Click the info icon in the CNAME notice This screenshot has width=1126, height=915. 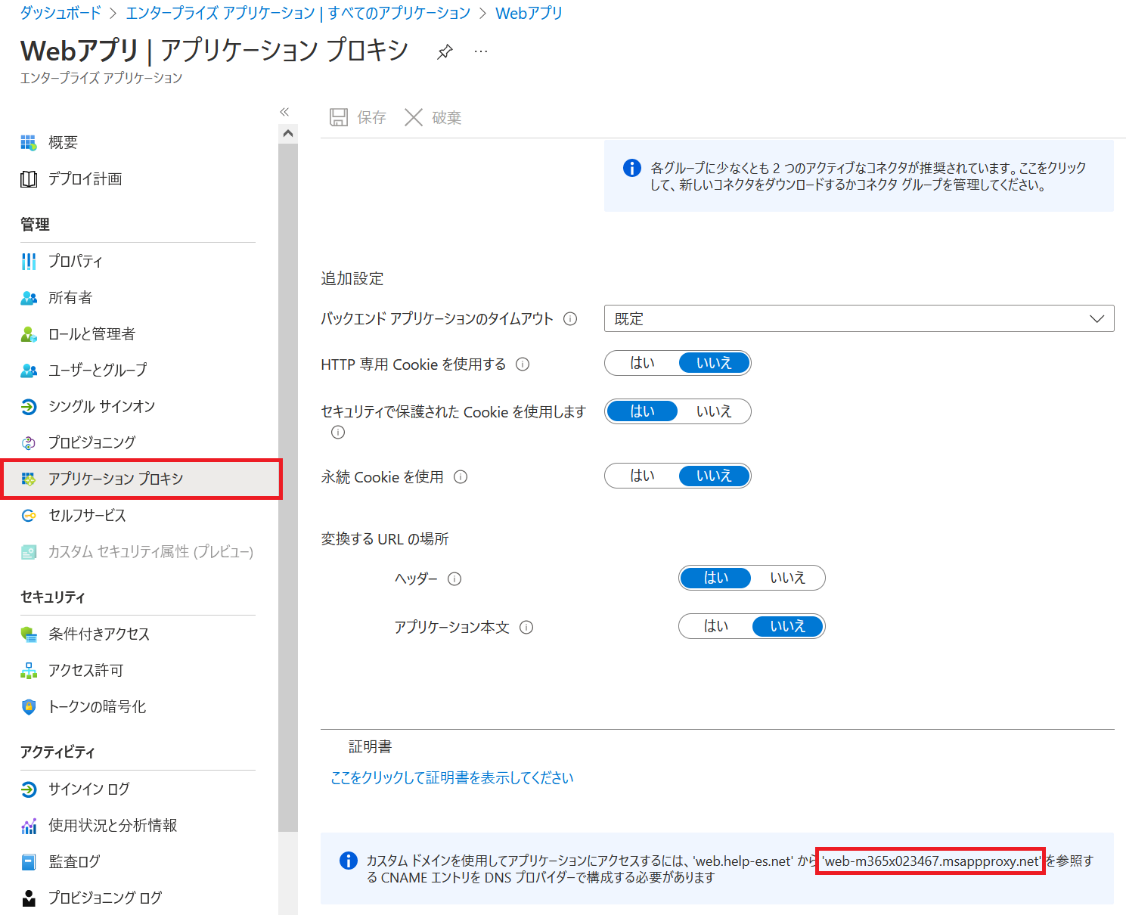click(348, 860)
